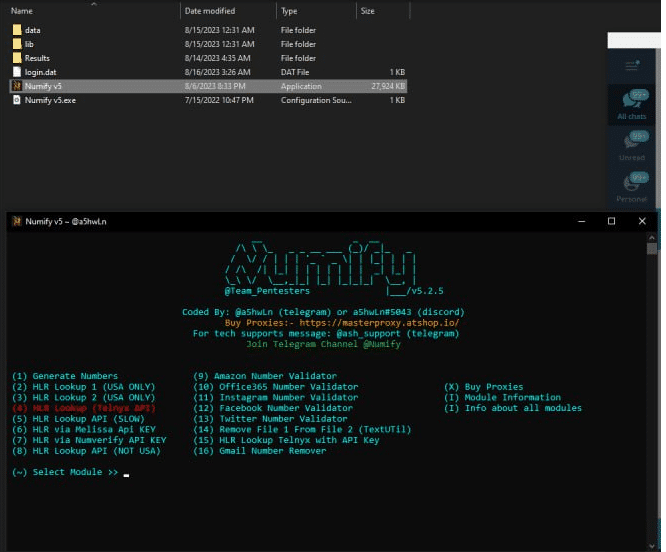Open the Personal chats folder icon
Image resolution: width=666 pixels, height=552 pixels.
pyautogui.click(x=631, y=185)
